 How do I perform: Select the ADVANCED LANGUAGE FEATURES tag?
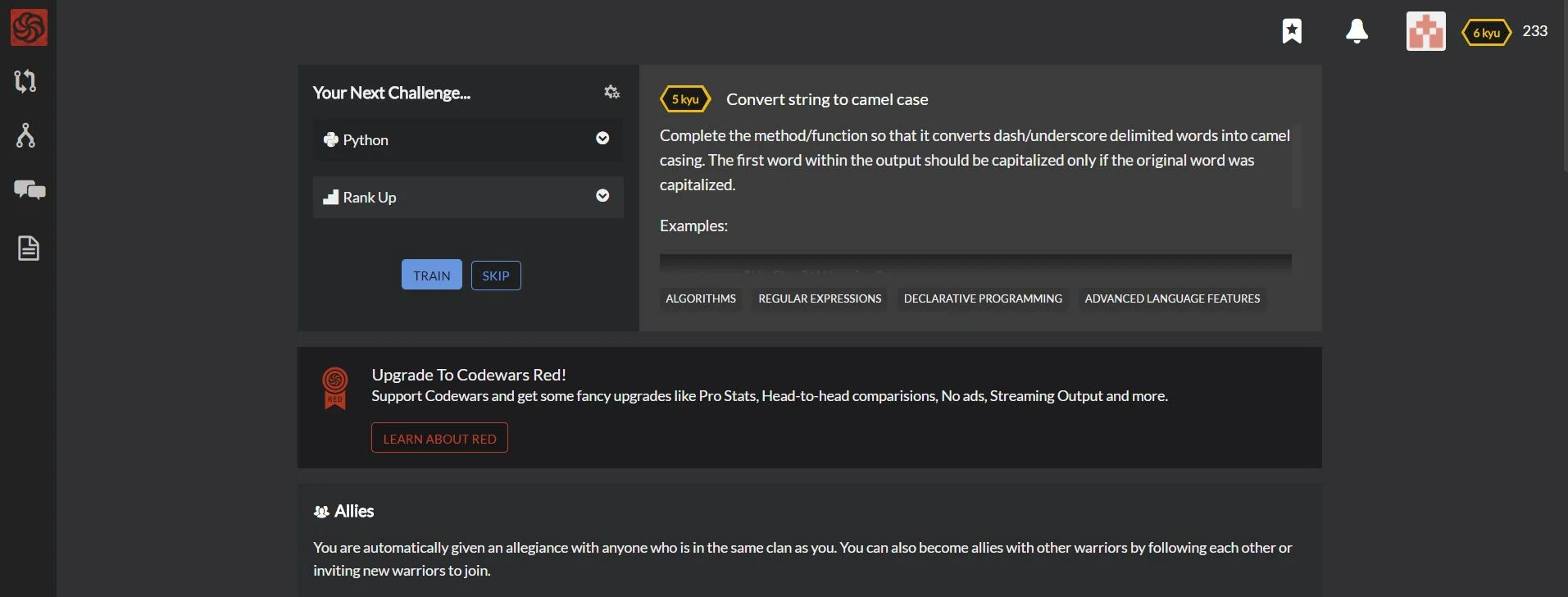[1172, 298]
